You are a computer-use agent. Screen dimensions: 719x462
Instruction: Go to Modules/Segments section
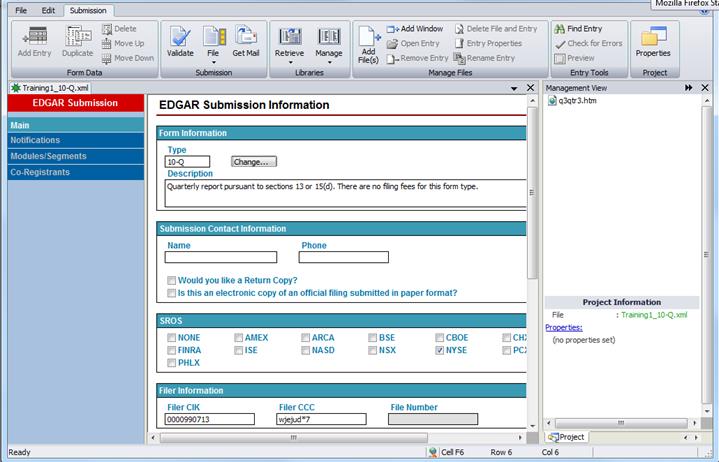pos(76,156)
